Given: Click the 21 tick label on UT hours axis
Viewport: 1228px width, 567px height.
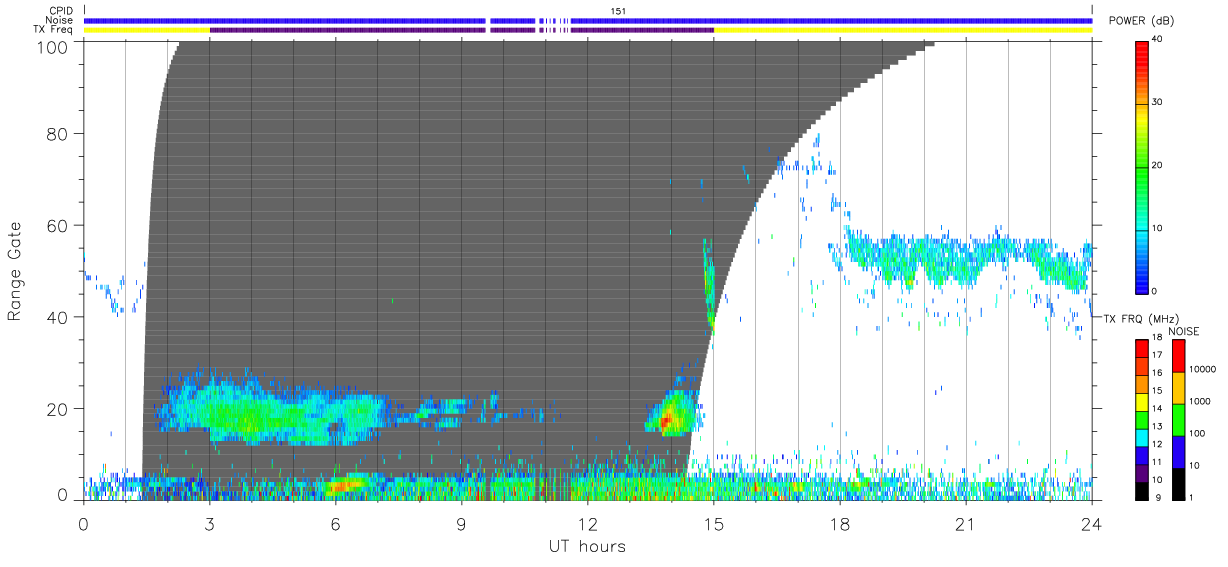Looking at the screenshot, I should click(x=965, y=524).
